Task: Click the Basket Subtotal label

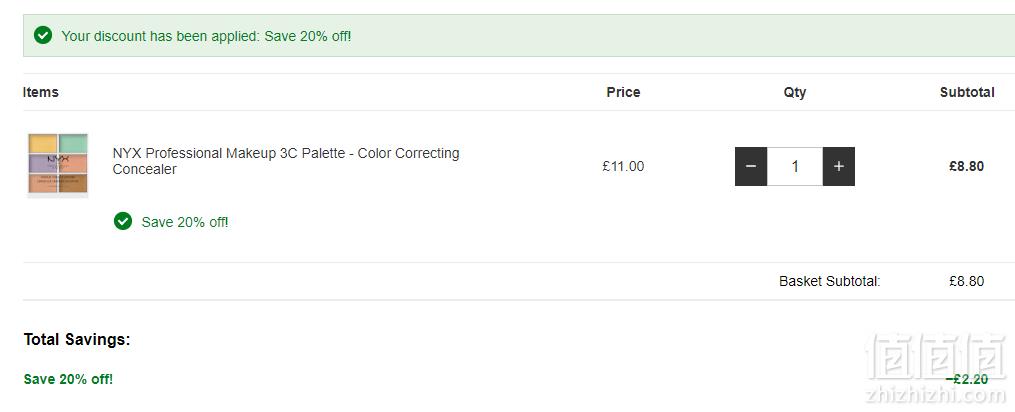Action: [x=830, y=281]
